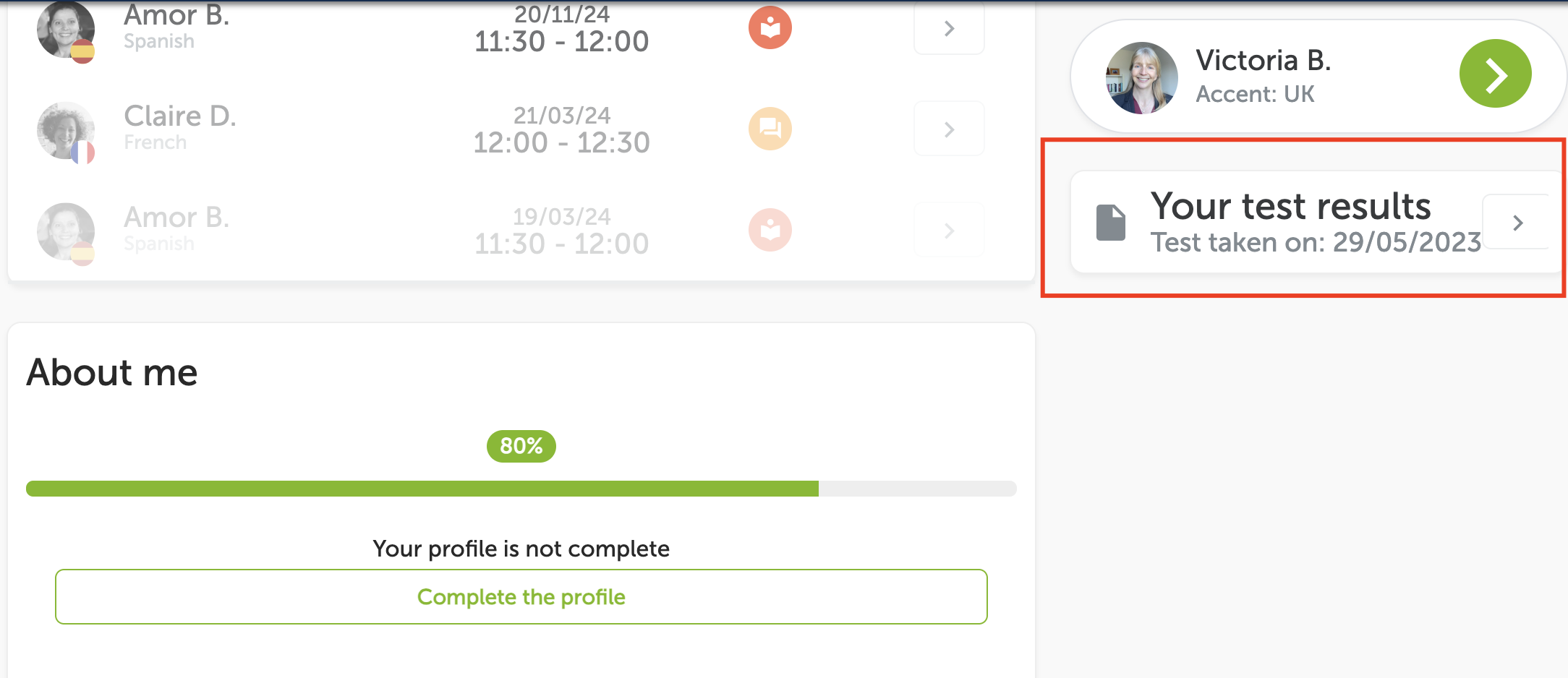Viewport: 1568px width, 678px height.
Task: Click Victoria B.'s profile photo
Action: coord(1141,78)
